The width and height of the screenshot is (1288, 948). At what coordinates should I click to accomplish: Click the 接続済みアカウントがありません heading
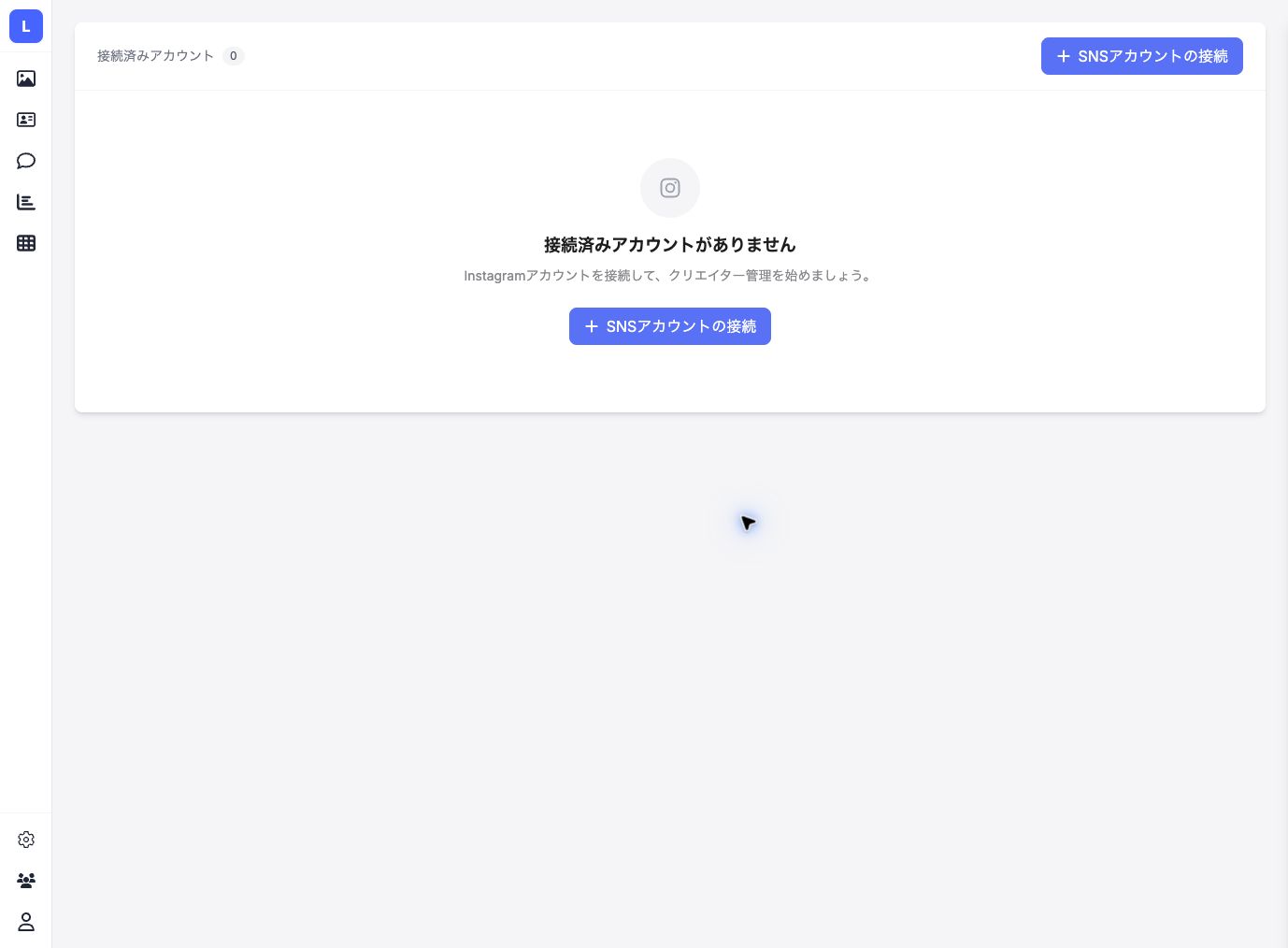click(x=670, y=245)
